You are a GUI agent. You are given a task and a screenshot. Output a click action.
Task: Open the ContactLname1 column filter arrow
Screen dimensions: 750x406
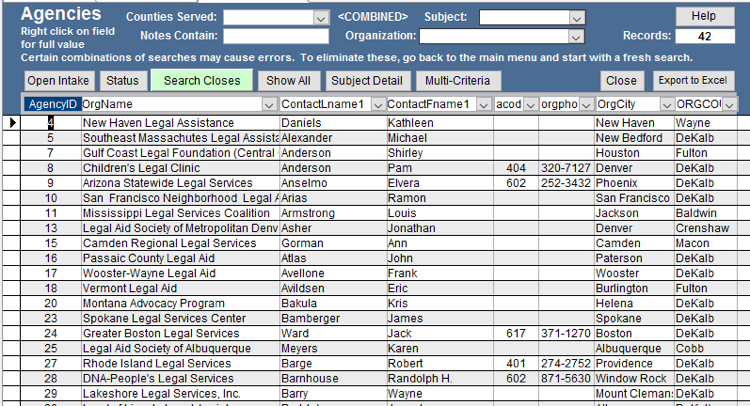[376, 104]
